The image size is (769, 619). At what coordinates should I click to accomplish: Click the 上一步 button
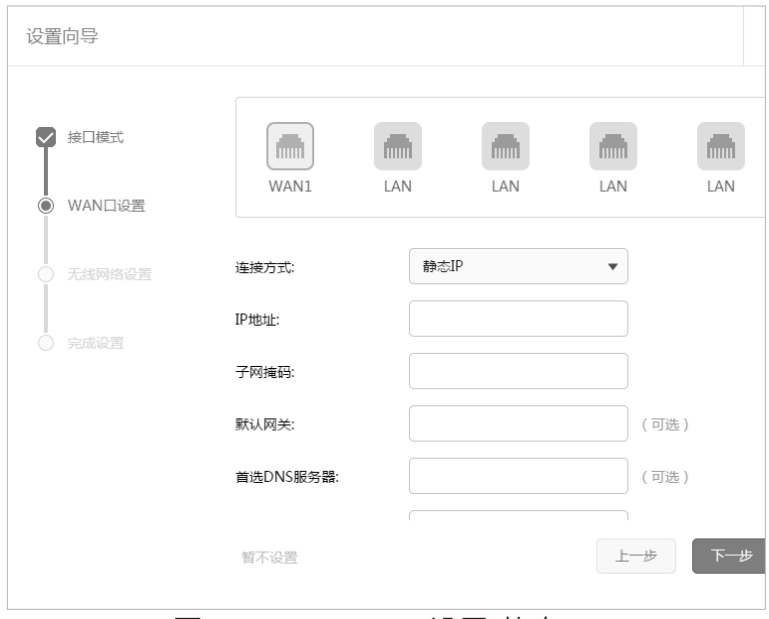tap(636, 556)
